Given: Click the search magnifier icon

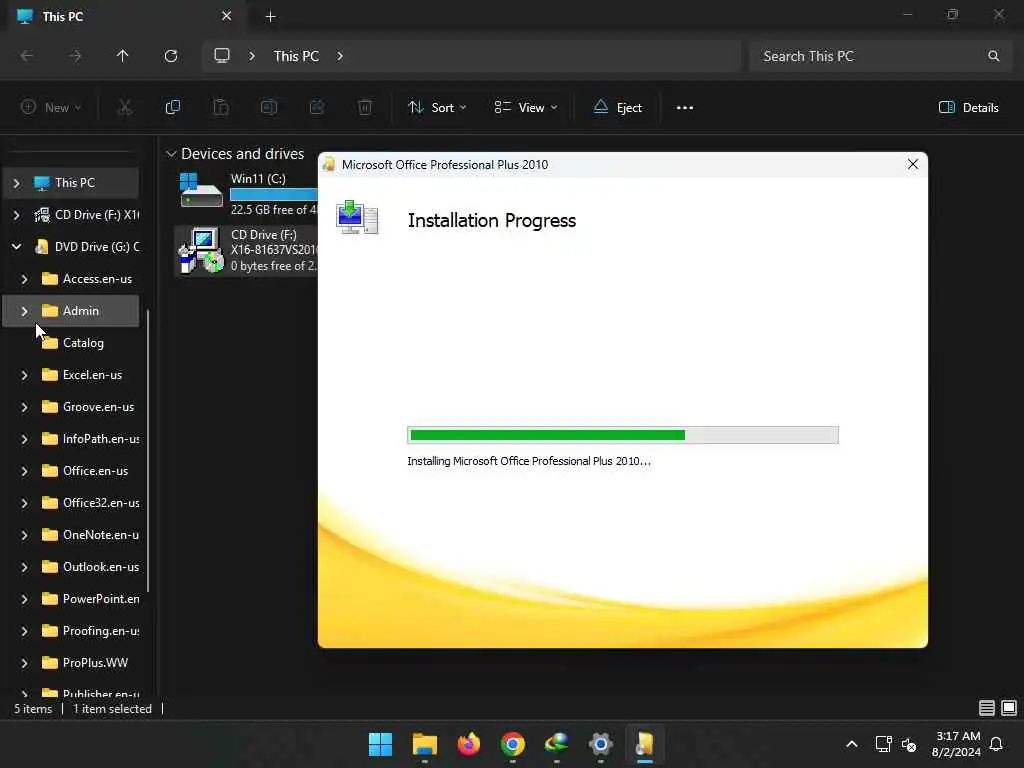Looking at the screenshot, I should pyautogui.click(x=993, y=56).
